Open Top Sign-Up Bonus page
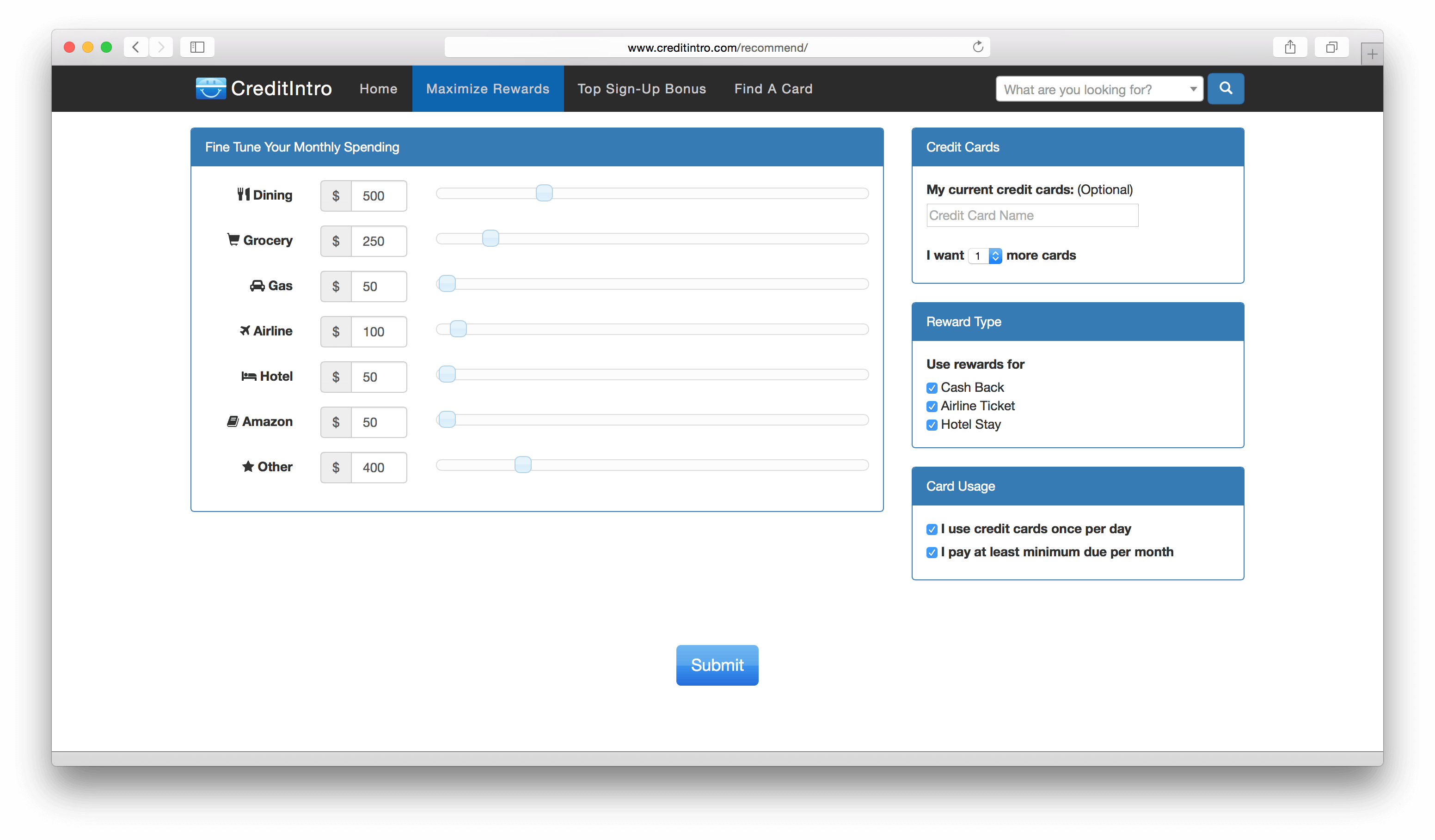1435x840 pixels. [x=642, y=89]
